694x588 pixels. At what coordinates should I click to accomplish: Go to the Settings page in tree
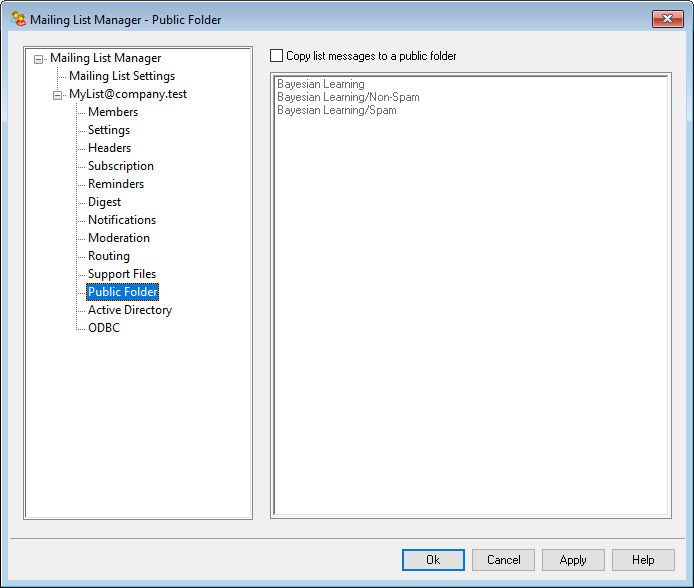109,130
